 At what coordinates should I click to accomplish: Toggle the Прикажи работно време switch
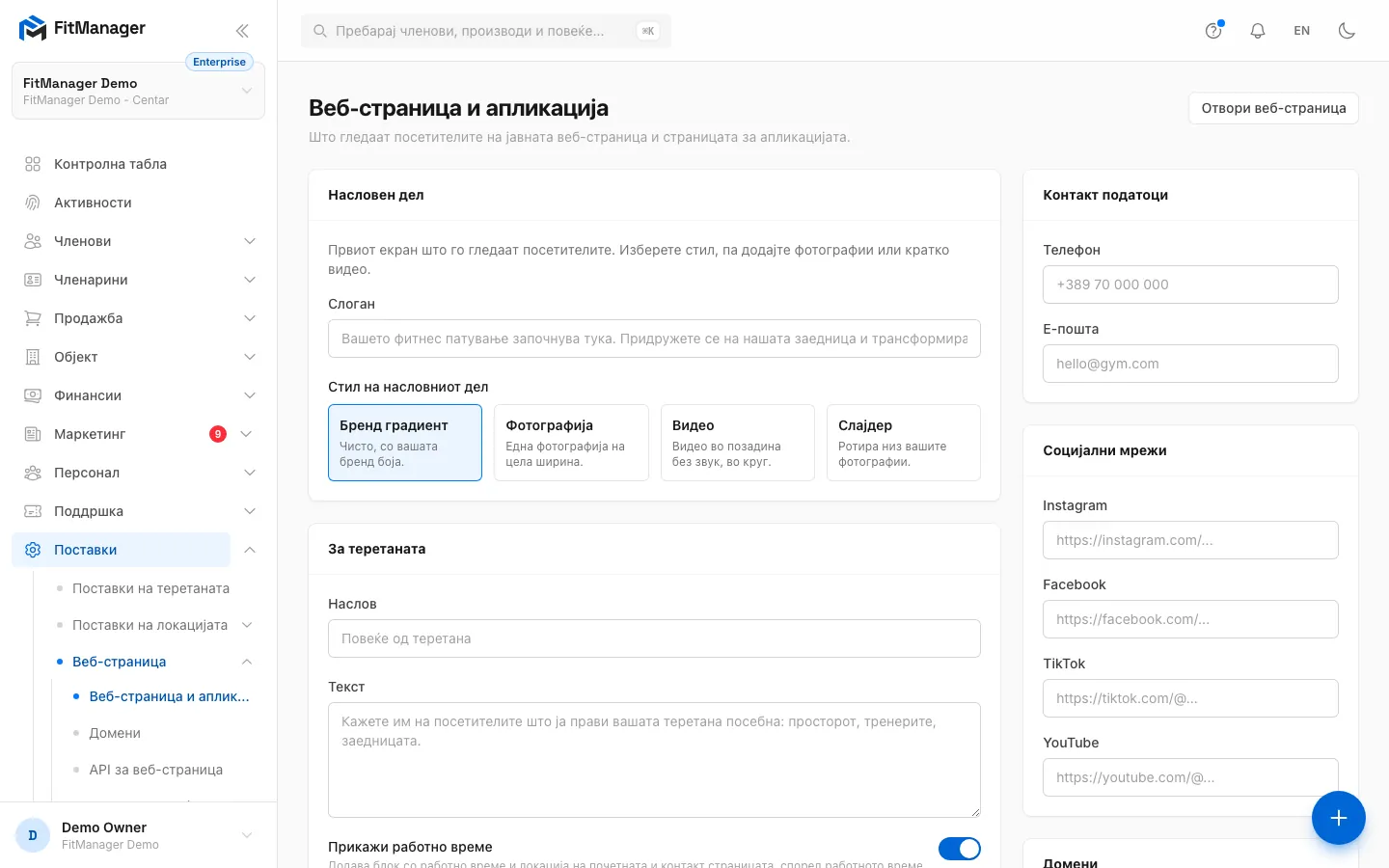click(960, 848)
